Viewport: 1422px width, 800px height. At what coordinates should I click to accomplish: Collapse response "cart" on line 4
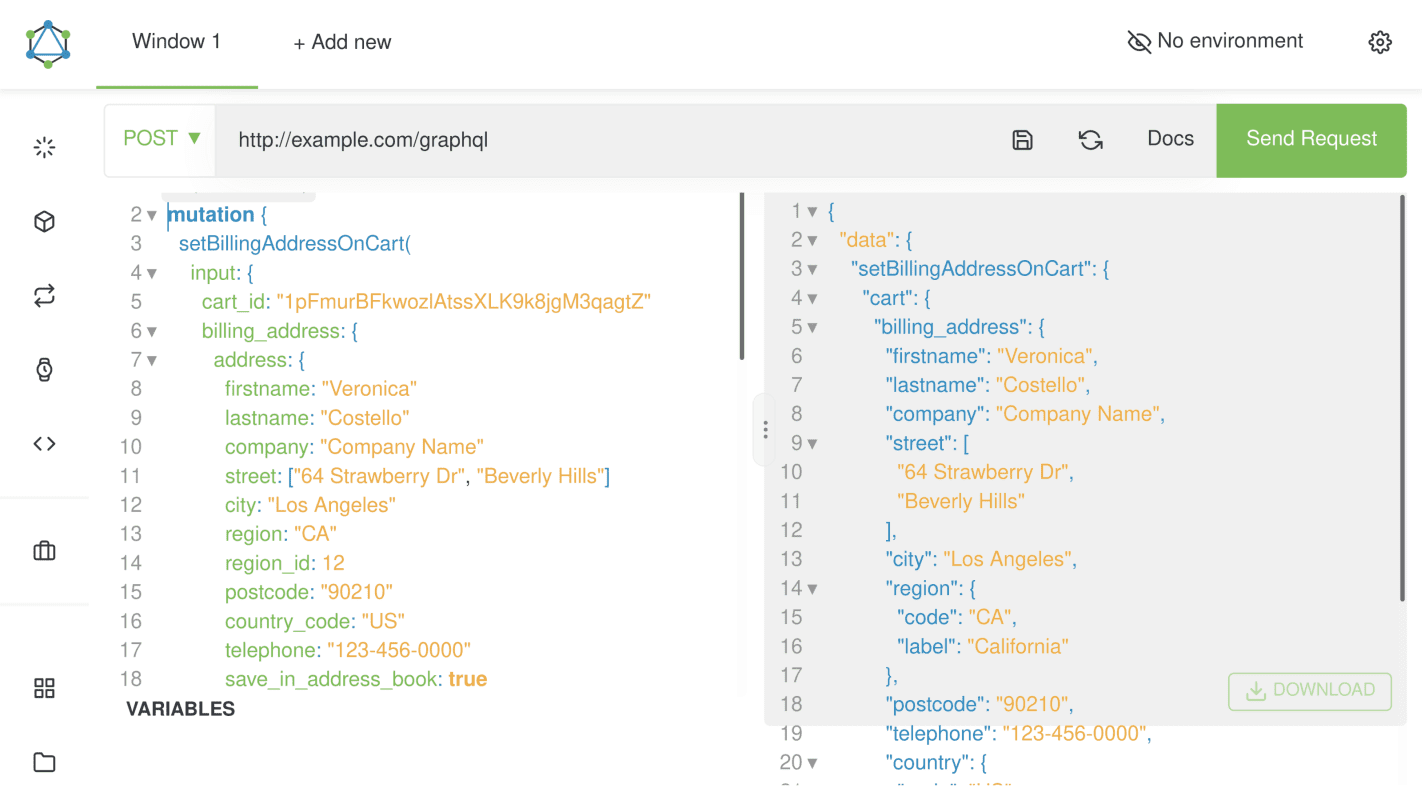(812, 298)
